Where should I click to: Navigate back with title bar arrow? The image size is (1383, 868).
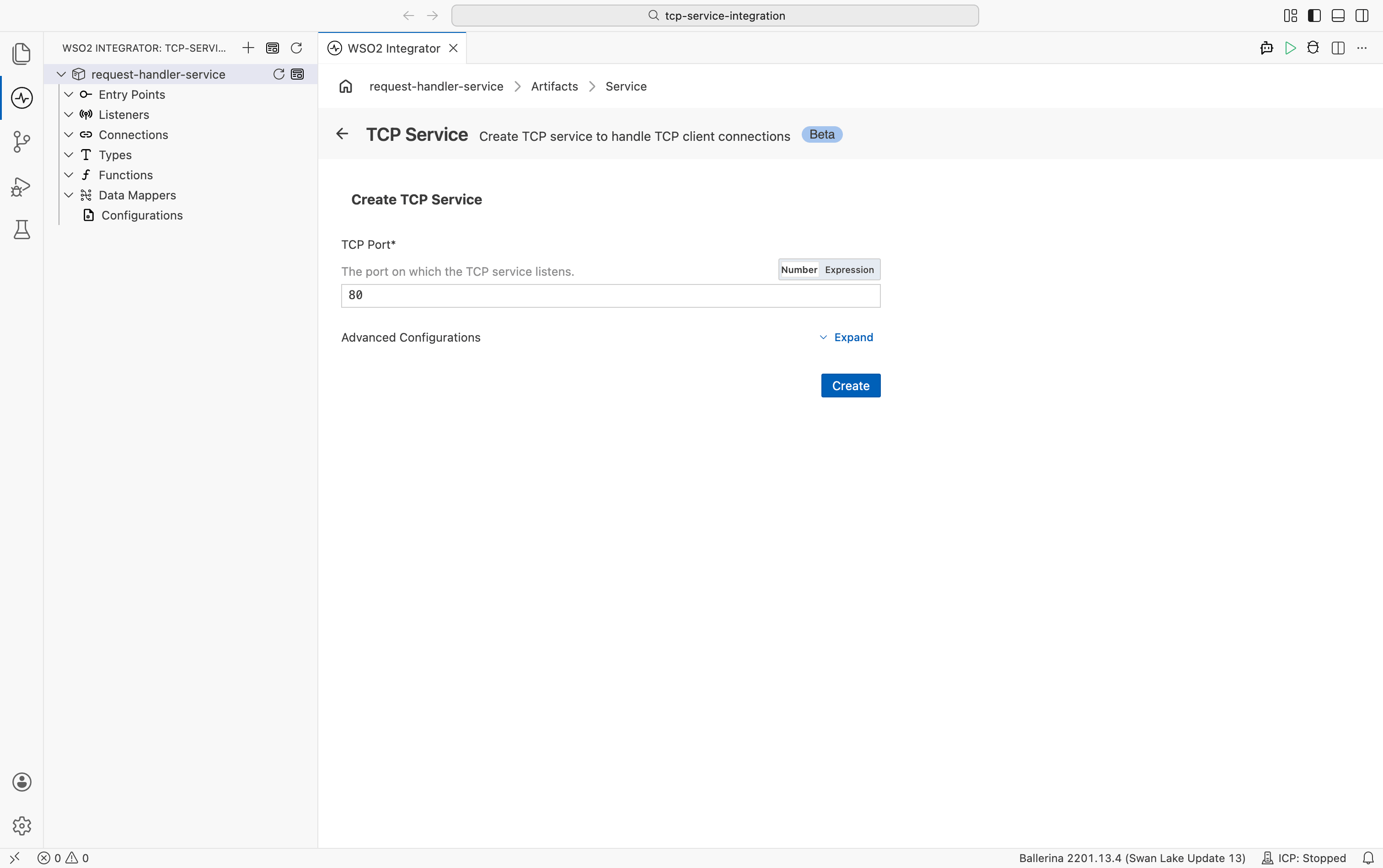(x=409, y=16)
